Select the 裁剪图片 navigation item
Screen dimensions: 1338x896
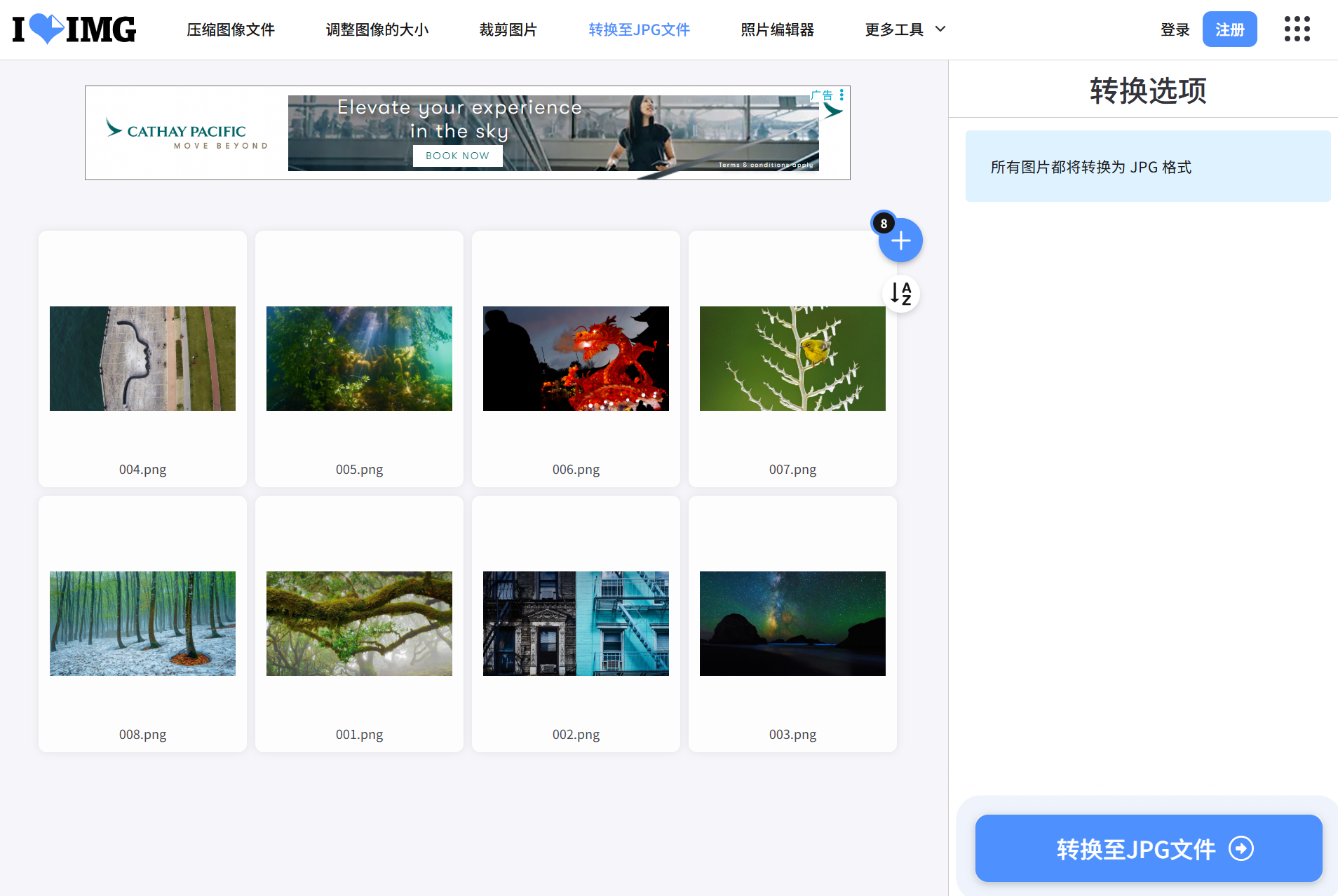pos(508,29)
